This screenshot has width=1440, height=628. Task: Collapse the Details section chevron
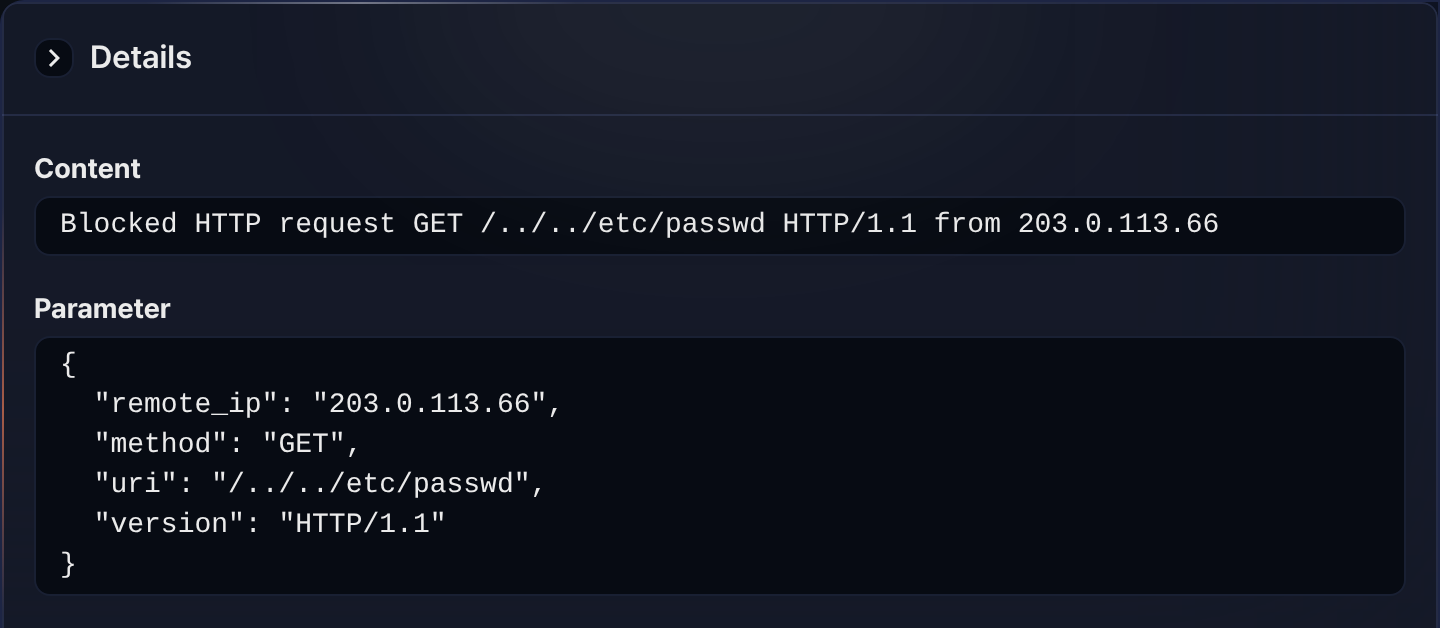tap(54, 59)
